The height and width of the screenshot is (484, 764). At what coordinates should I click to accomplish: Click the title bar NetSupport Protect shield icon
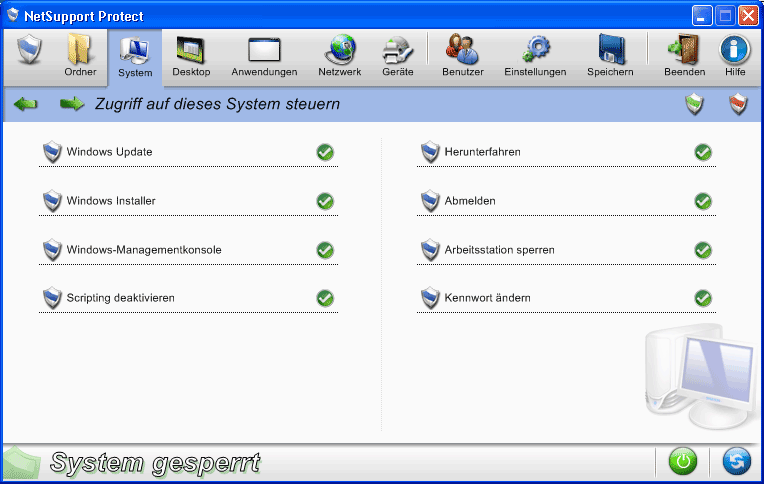click(x=13, y=15)
